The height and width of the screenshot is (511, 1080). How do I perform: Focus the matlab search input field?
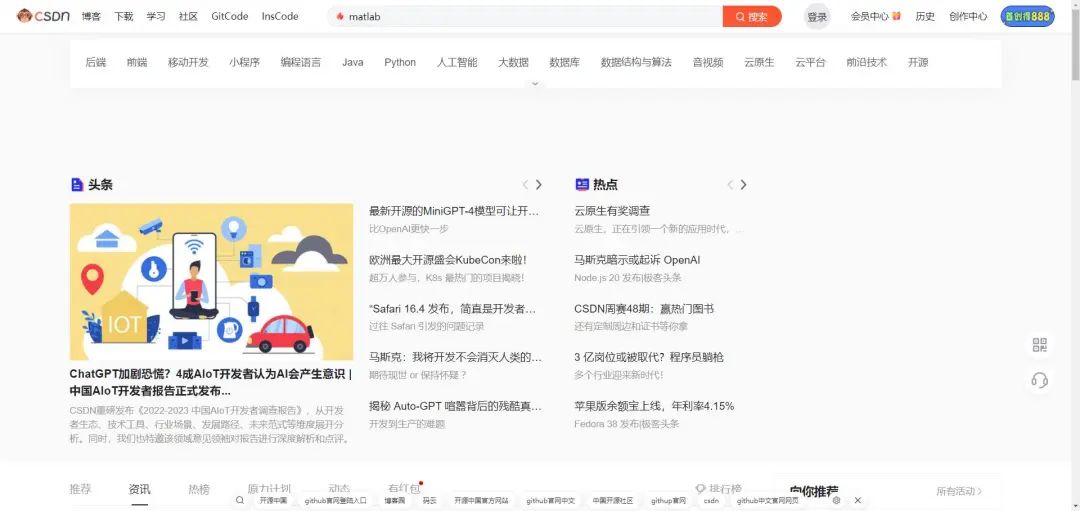tap(525, 17)
